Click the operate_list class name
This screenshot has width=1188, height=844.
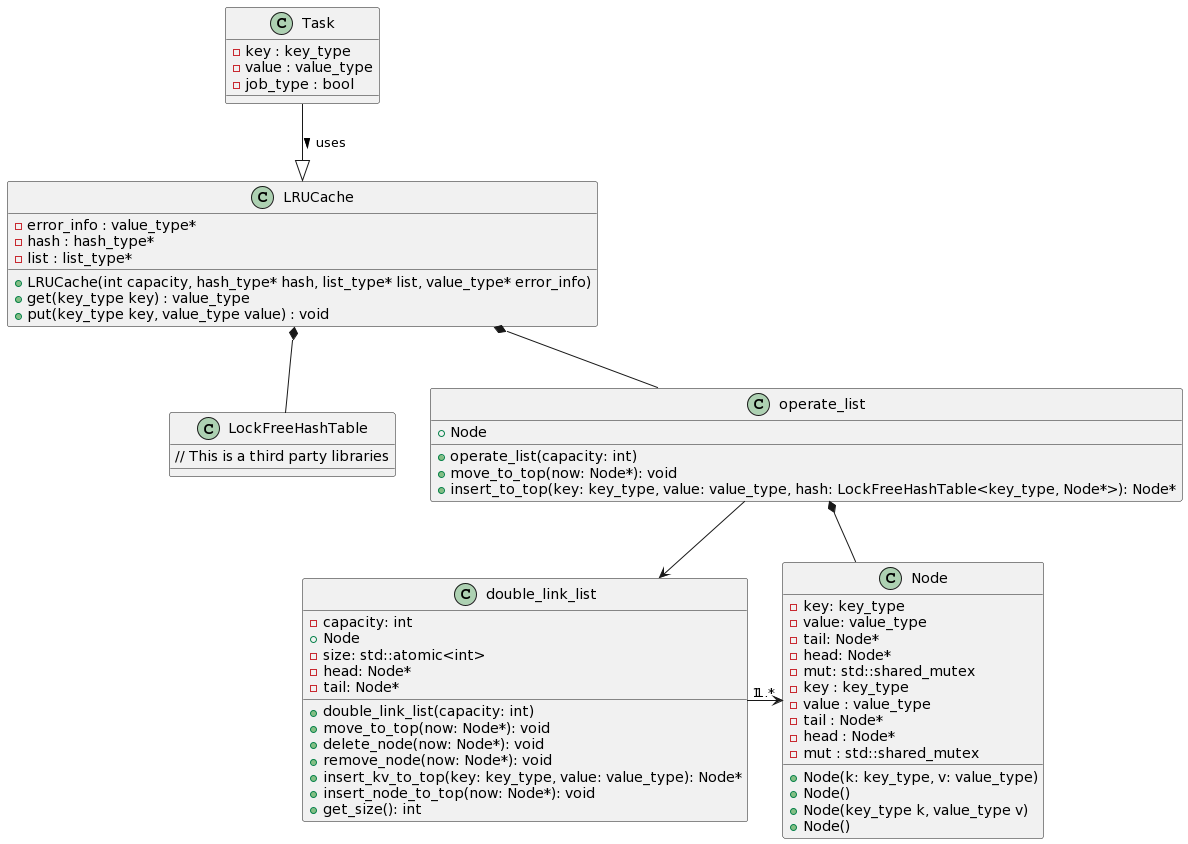[x=822, y=405]
